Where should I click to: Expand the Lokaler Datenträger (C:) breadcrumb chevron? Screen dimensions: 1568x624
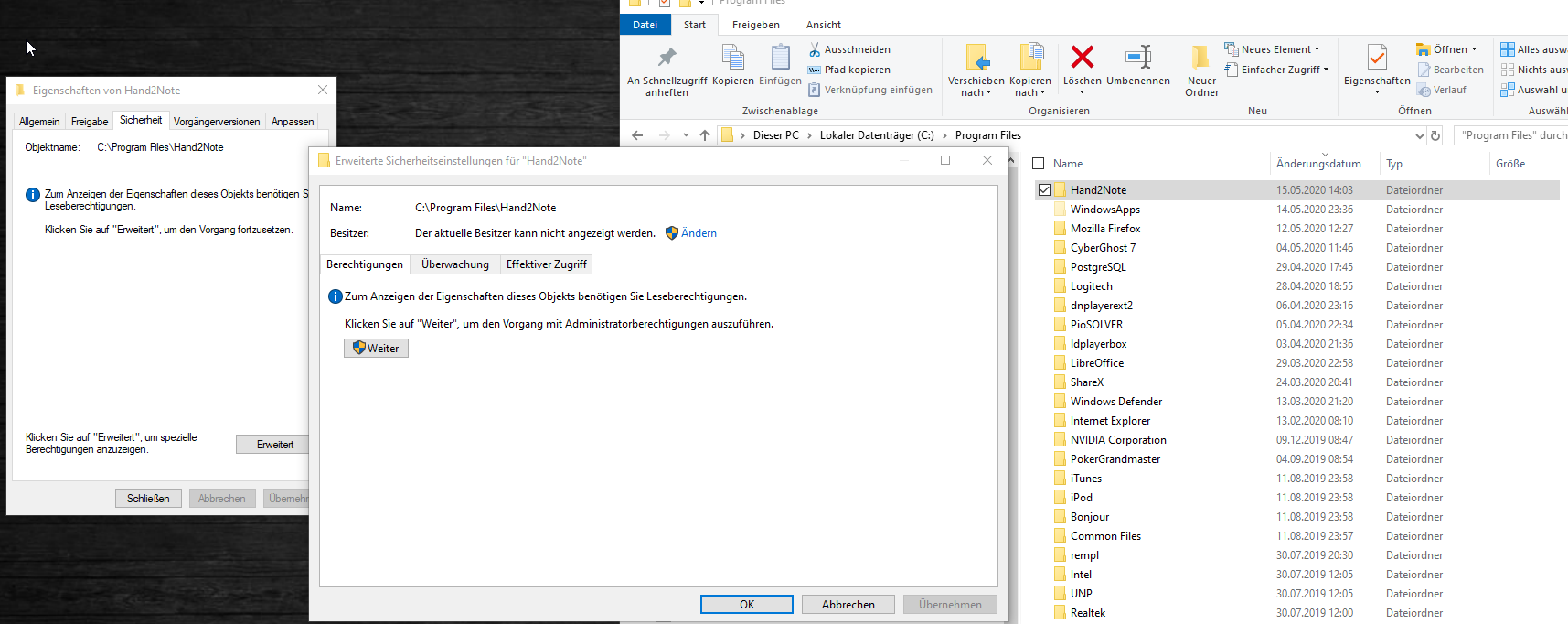[x=944, y=135]
